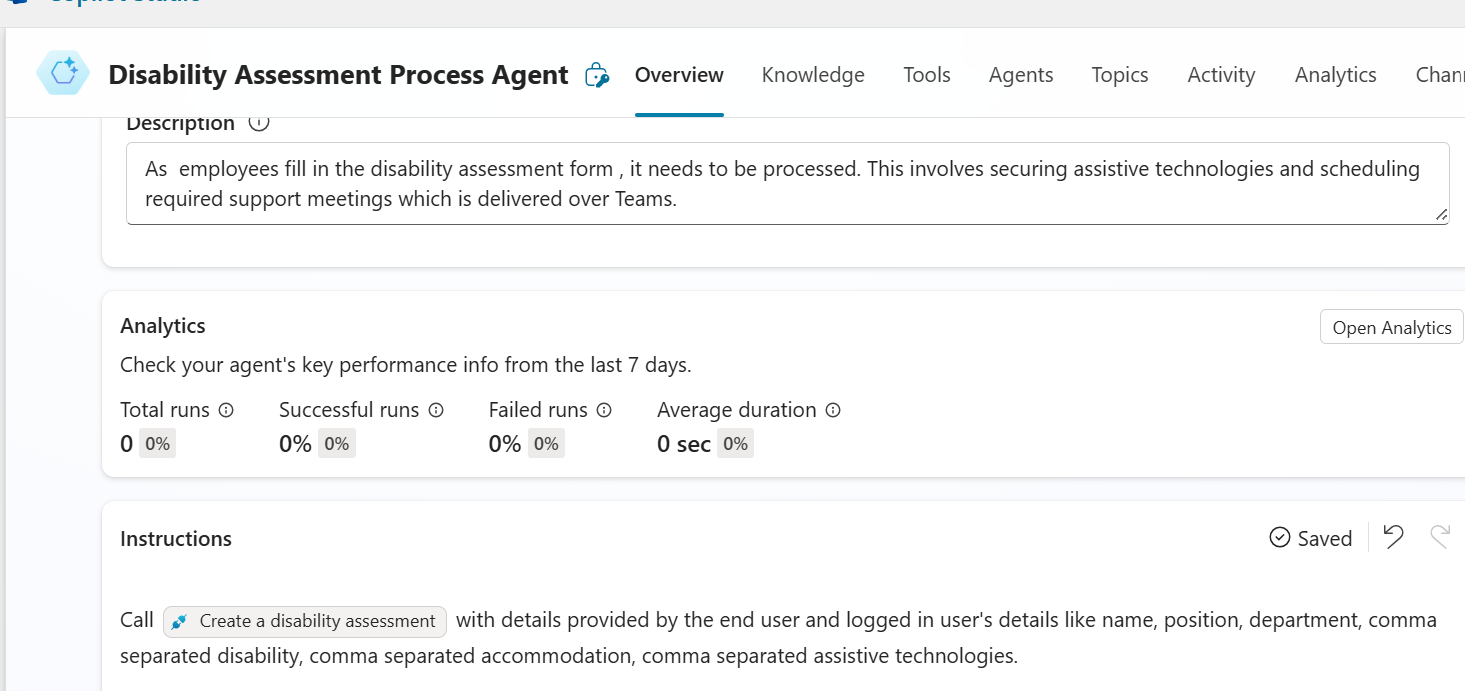
Task: Click inside the Description text box
Action: [780, 184]
